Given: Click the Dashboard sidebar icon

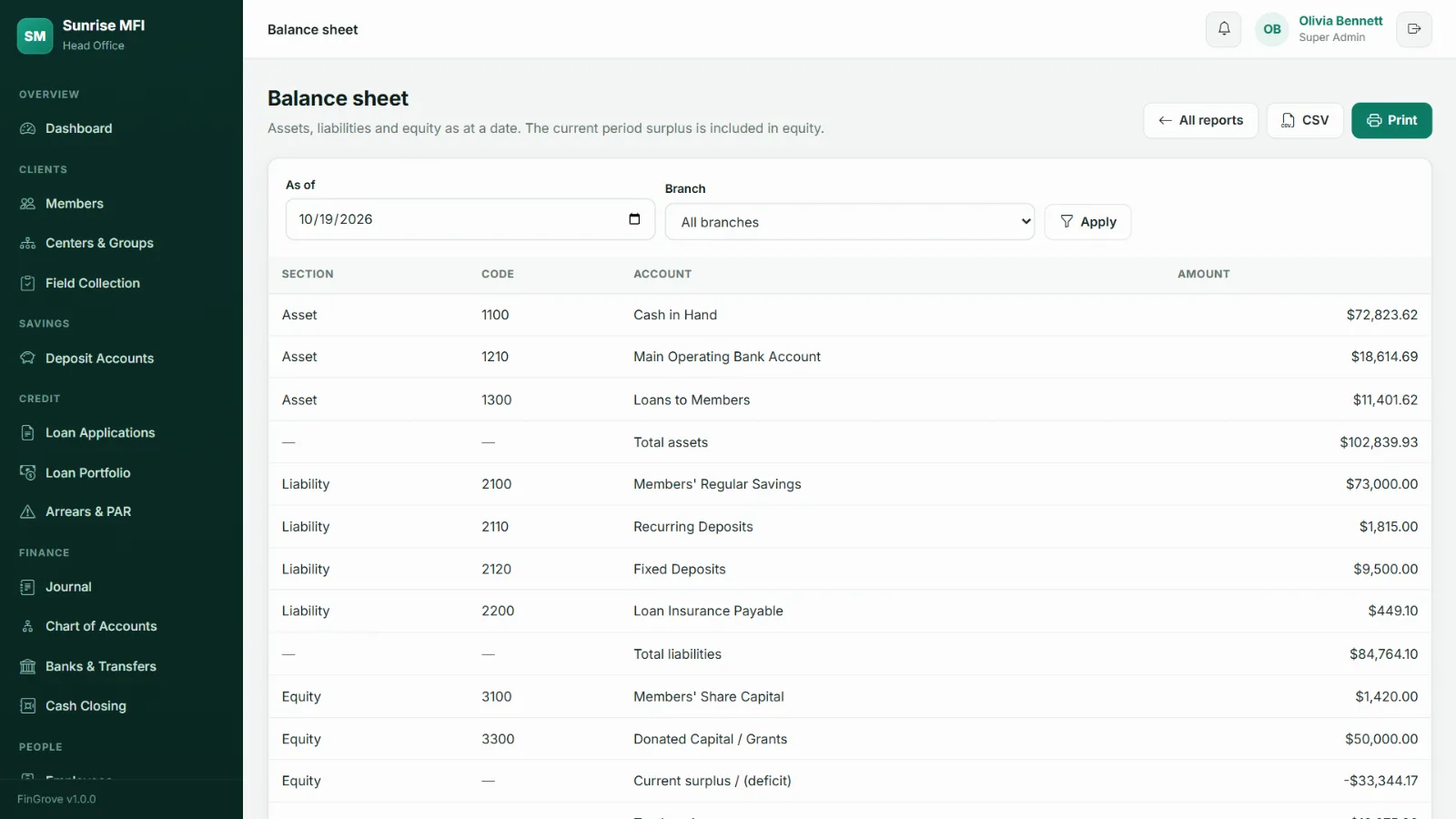Looking at the screenshot, I should coord(28,128).
